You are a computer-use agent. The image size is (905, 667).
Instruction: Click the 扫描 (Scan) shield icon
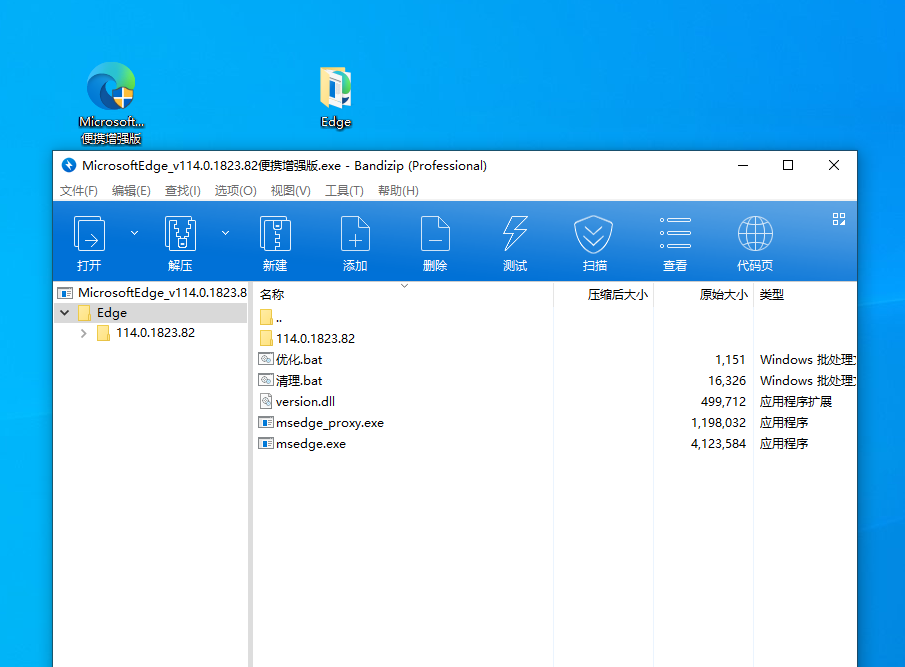click(594, 234)
